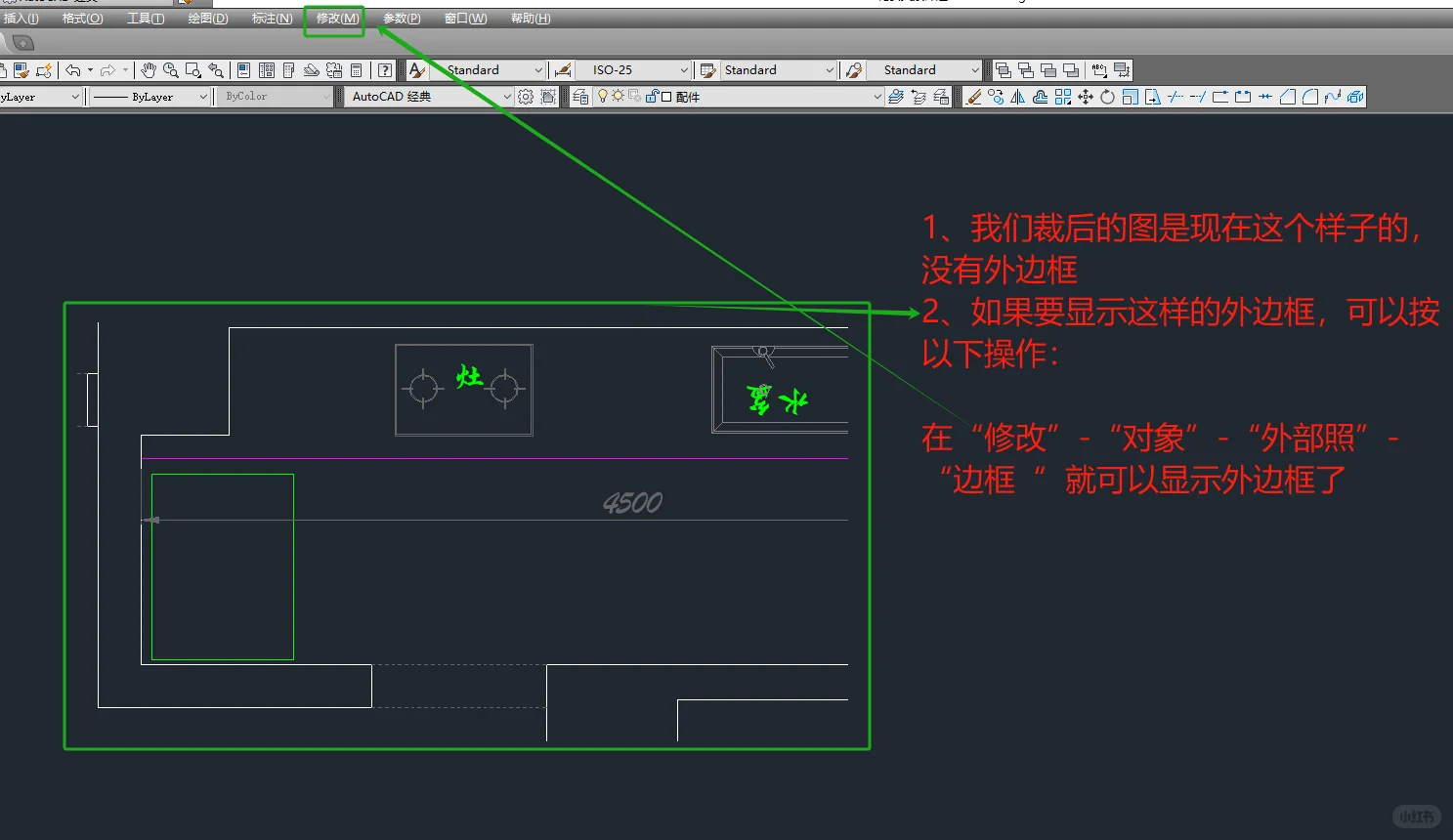Open the QuickCalc calculator
This screenshot has height=840, width=1453.
(x=356, y=69)
